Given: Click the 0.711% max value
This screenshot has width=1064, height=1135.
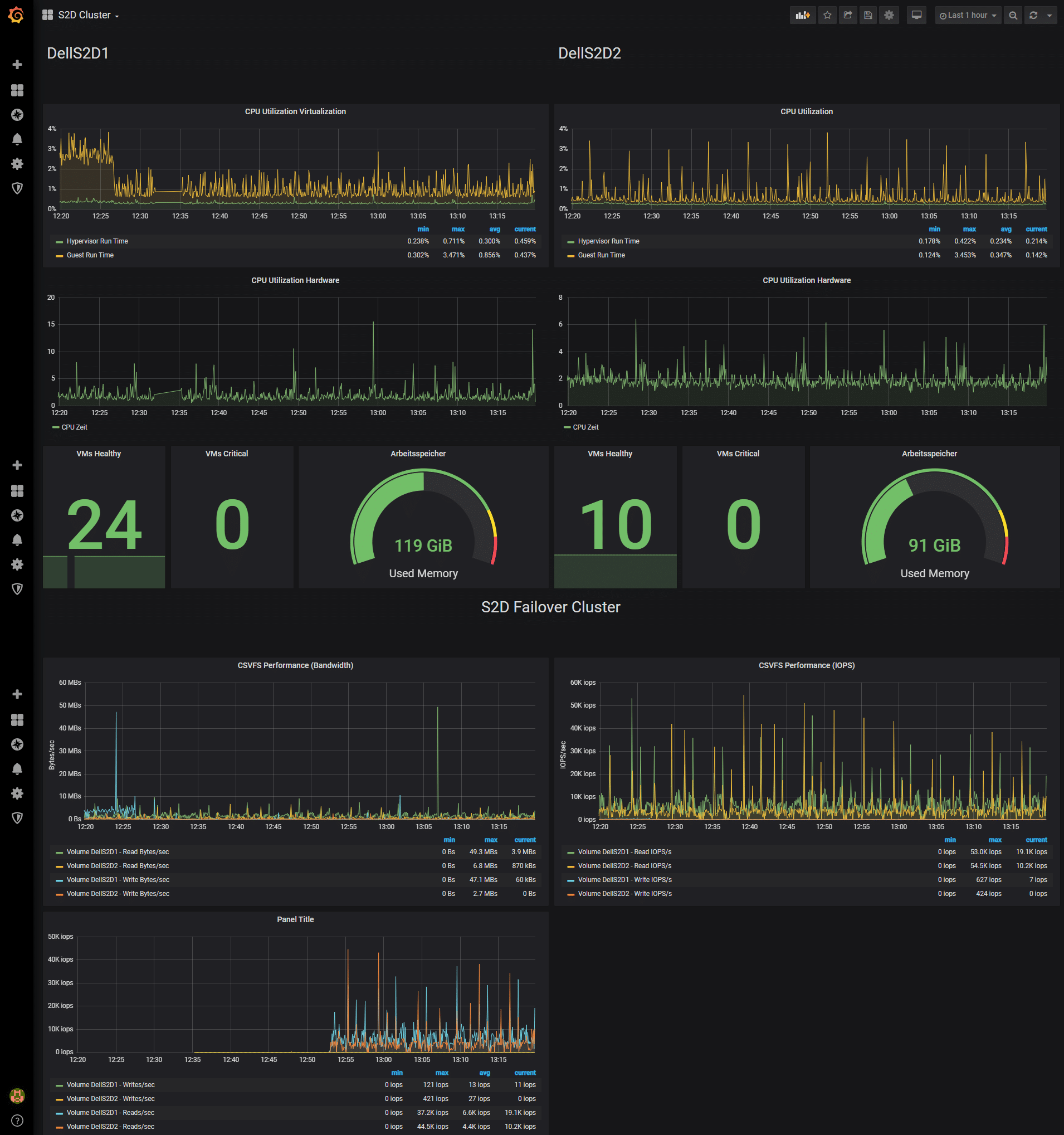Looking at the screenshot, I should click(453, 241).
